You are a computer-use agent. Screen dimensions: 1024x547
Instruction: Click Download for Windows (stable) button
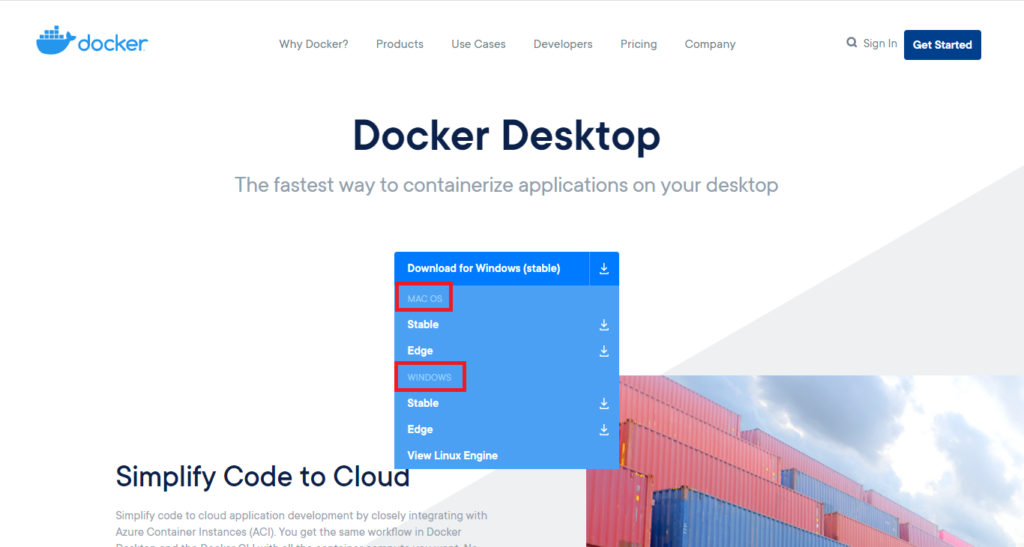click(x=492, y=268)
